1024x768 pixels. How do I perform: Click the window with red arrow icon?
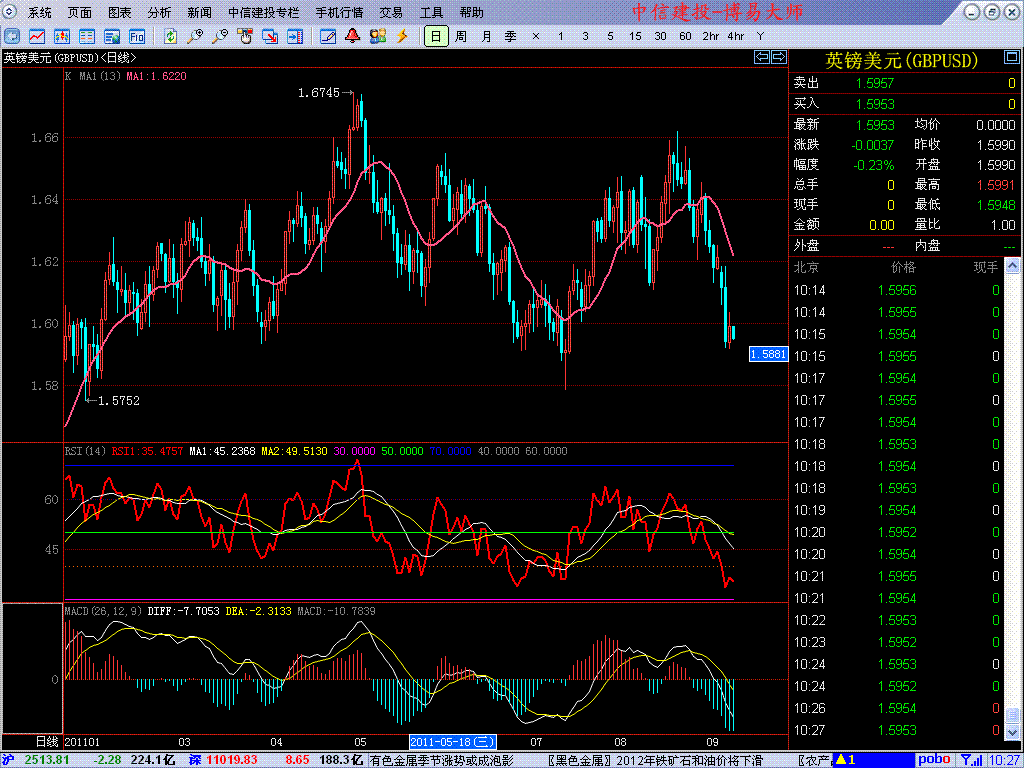(270, 37)
